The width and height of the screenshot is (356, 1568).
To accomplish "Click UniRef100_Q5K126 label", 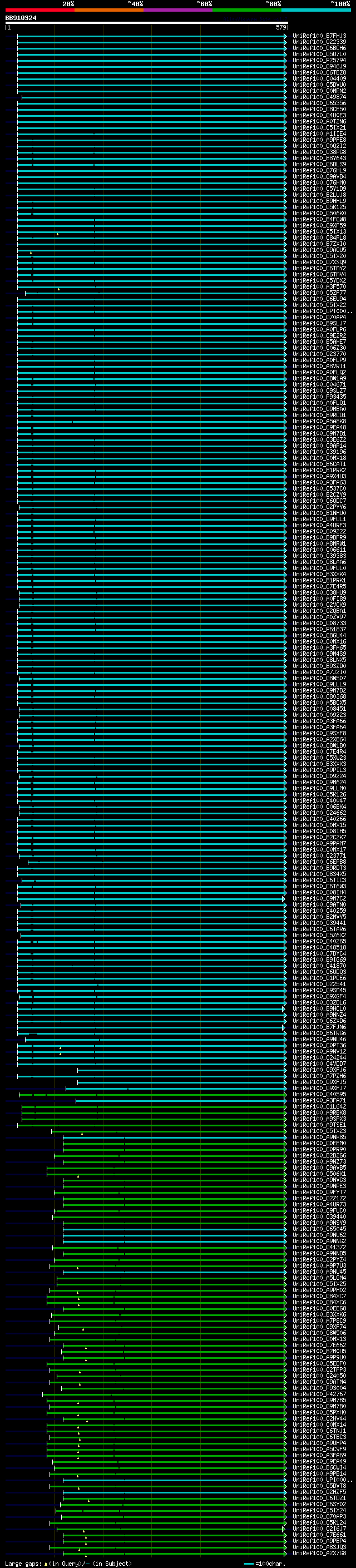I will (319, 795).
